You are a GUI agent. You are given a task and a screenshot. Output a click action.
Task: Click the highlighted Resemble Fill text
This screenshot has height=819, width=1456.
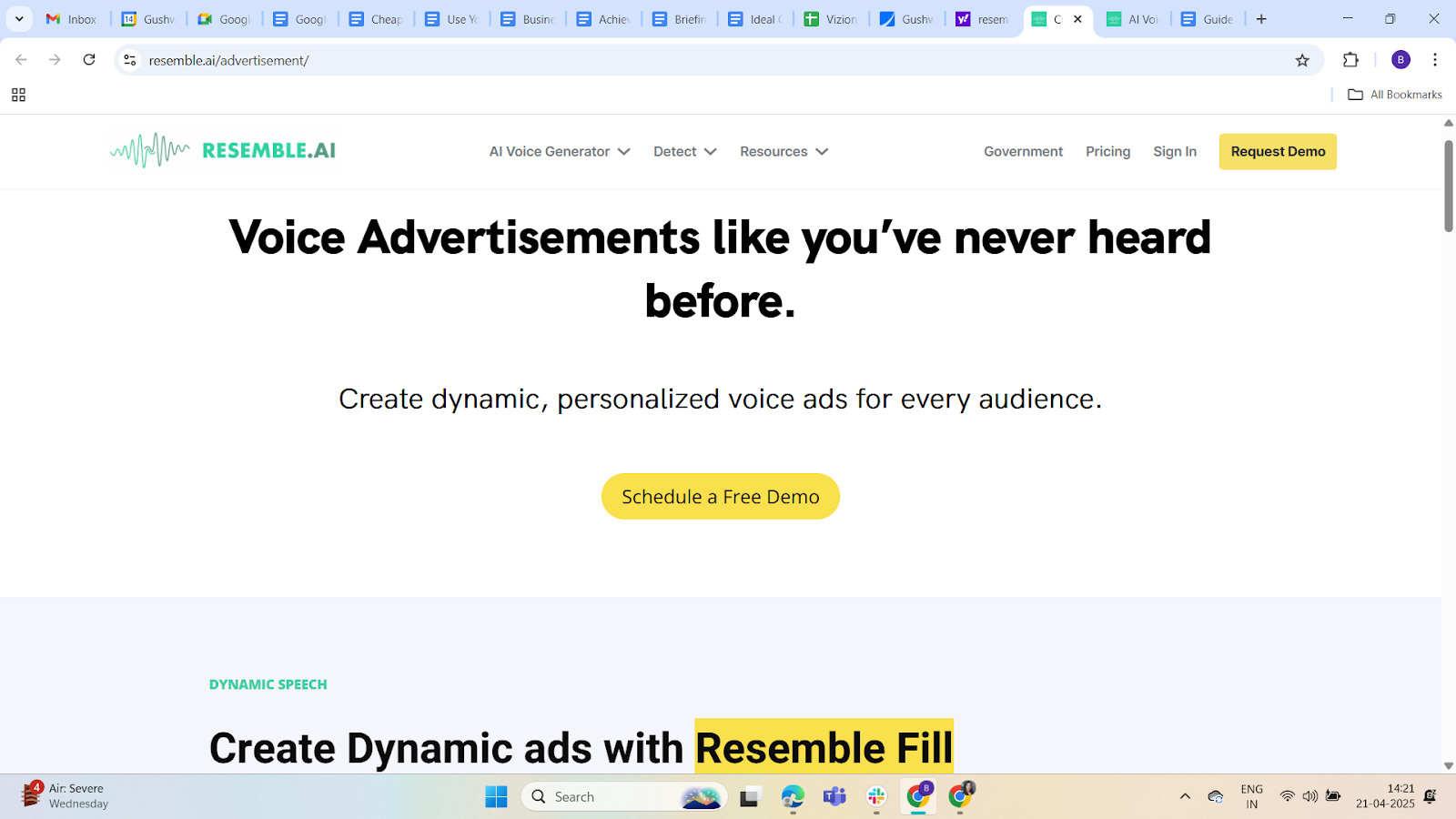pos(824,747)
